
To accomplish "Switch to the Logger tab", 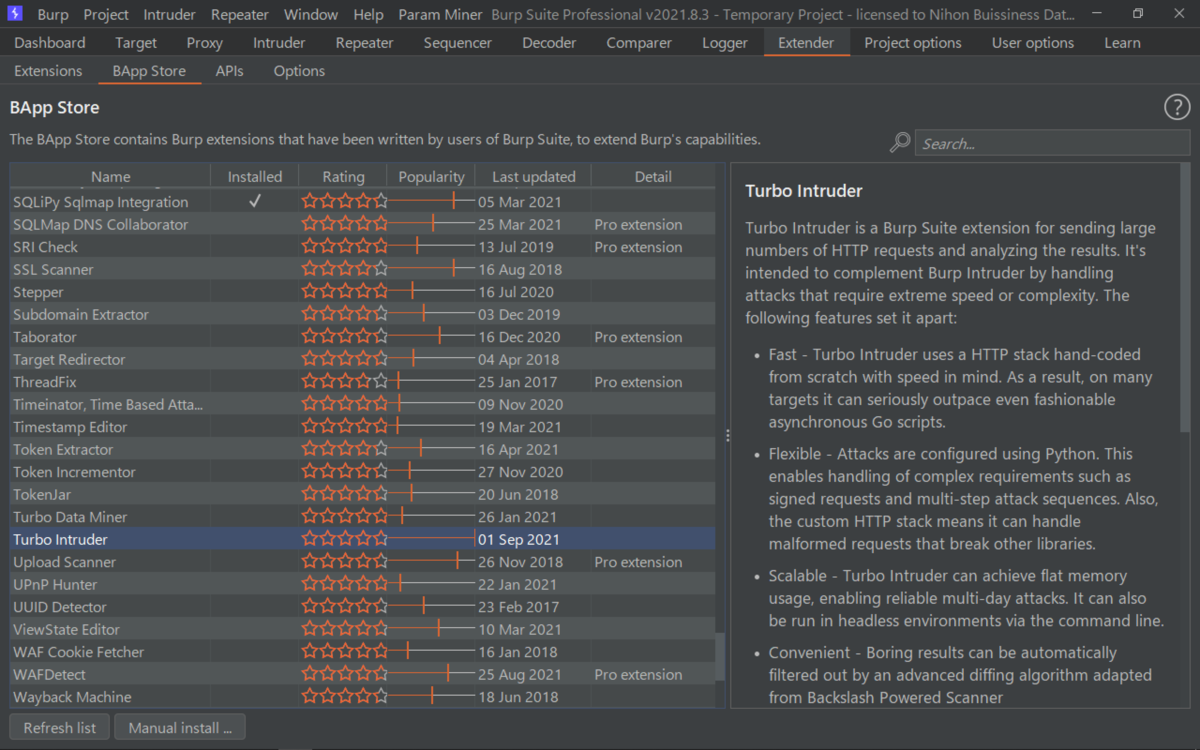I will 725,43.
